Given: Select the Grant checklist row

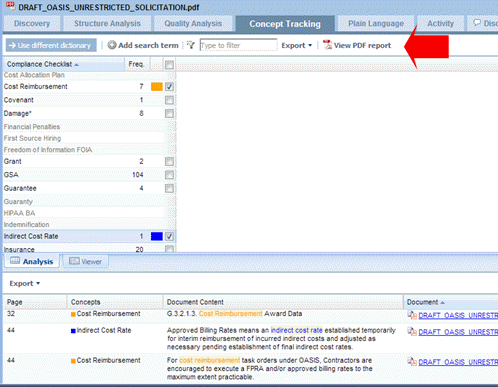Looking at the screenshot, I should 89,161.
